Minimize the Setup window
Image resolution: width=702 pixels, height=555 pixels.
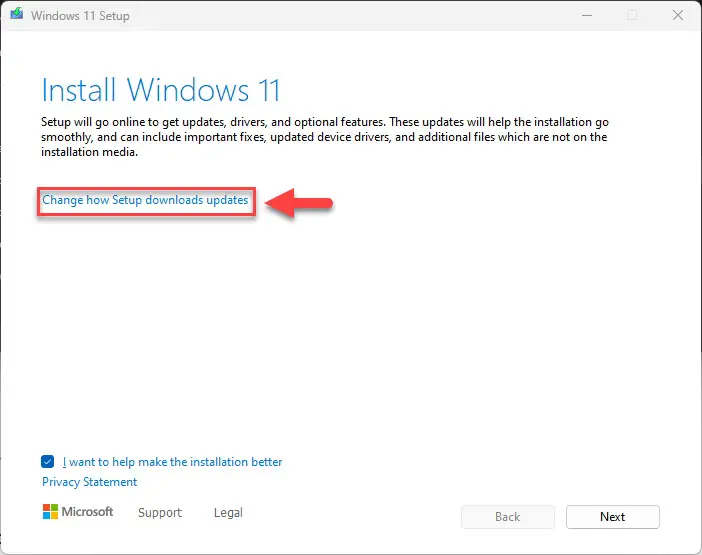(x=587, y=15)
